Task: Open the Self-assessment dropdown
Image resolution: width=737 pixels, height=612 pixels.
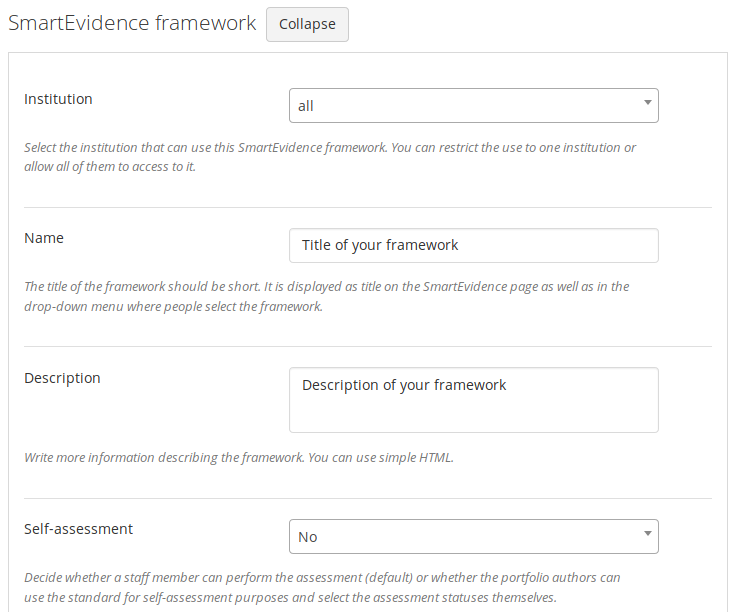Action: click(473, 536)
